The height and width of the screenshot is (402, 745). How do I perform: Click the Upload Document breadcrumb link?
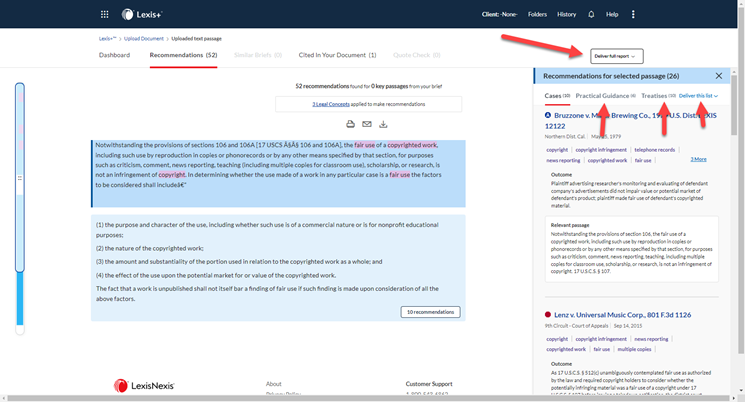(x=143, y=39)
